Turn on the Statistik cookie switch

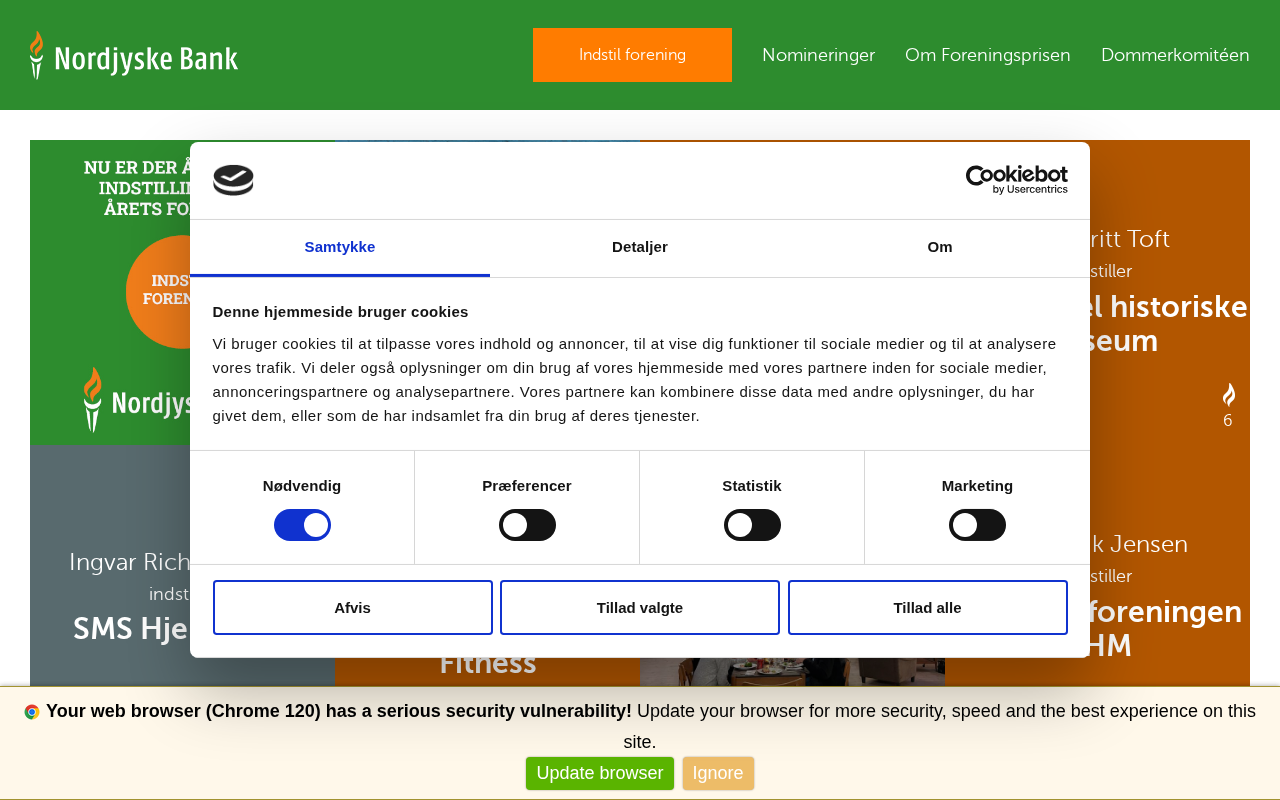[x=752, y=525]
